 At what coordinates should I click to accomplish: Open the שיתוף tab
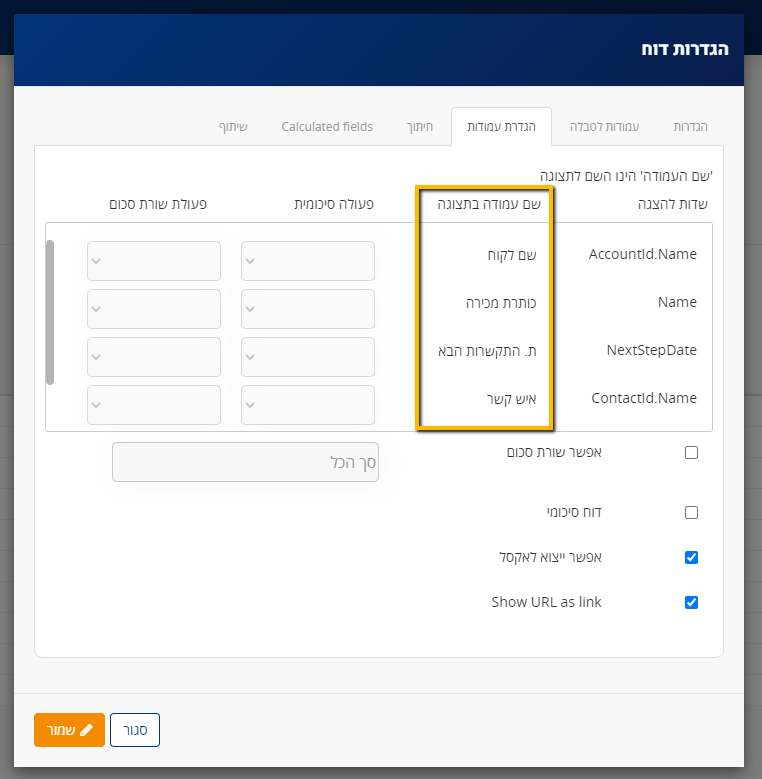[x=233, y=127]
